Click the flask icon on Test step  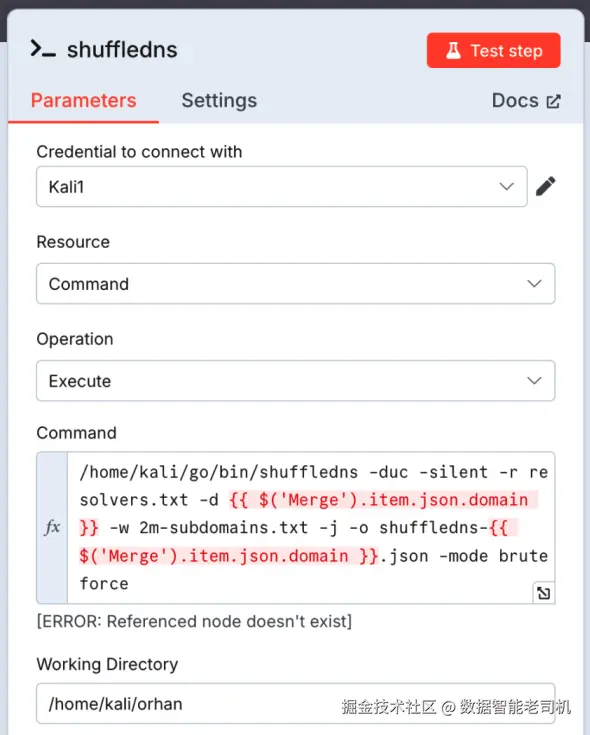453,50
